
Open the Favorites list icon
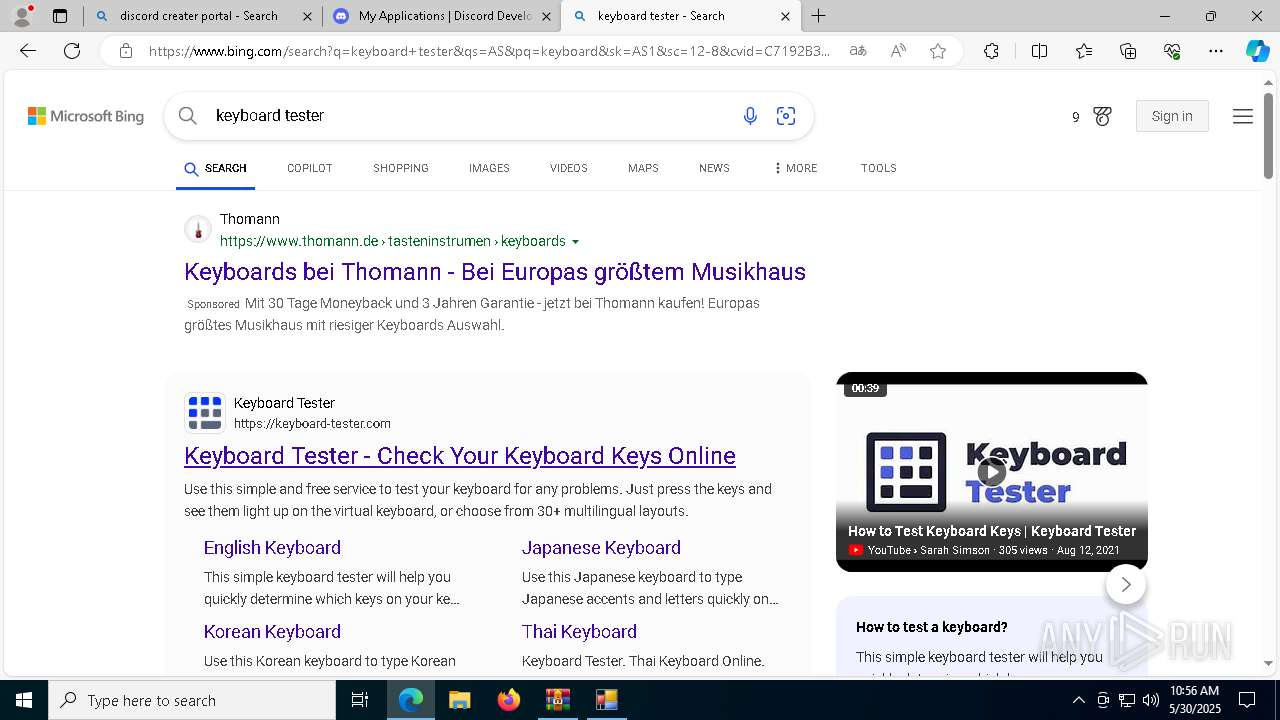coord(1084,51)
